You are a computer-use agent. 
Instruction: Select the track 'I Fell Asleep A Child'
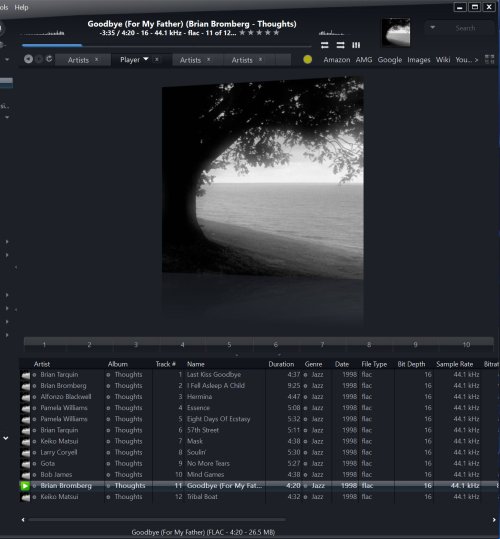216,386
